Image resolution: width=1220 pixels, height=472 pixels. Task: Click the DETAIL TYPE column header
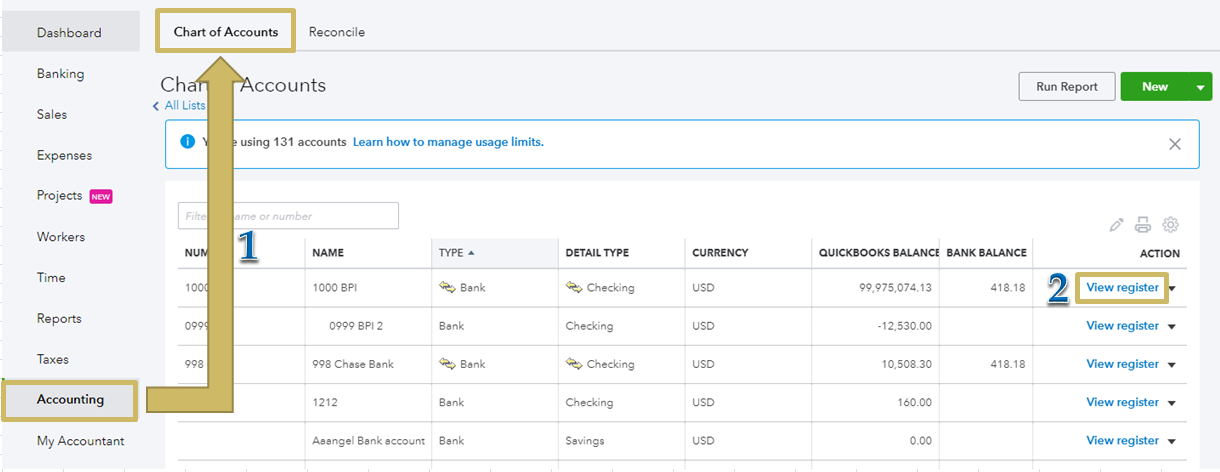(597, 253)
